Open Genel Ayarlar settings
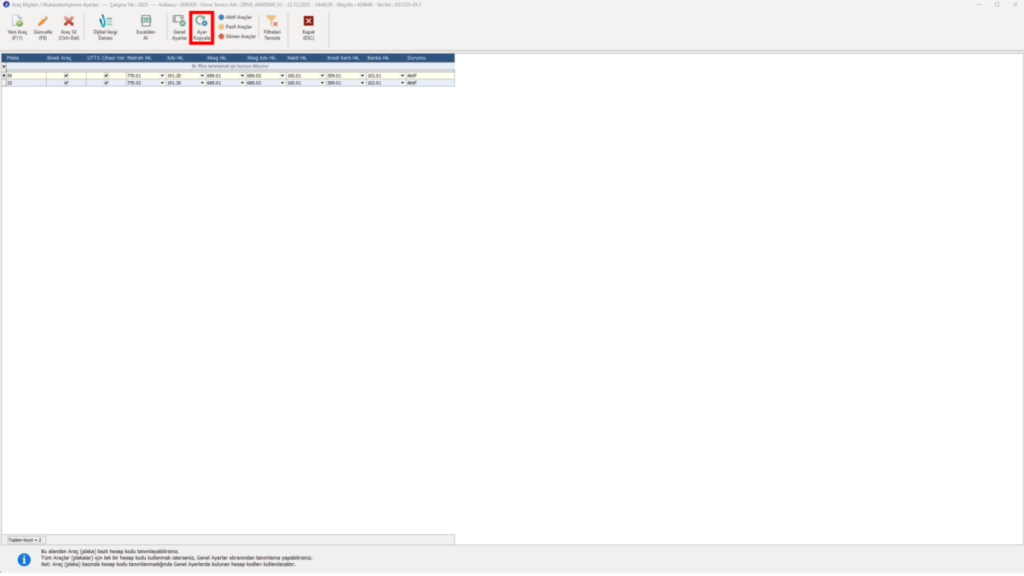 [179, 28]
